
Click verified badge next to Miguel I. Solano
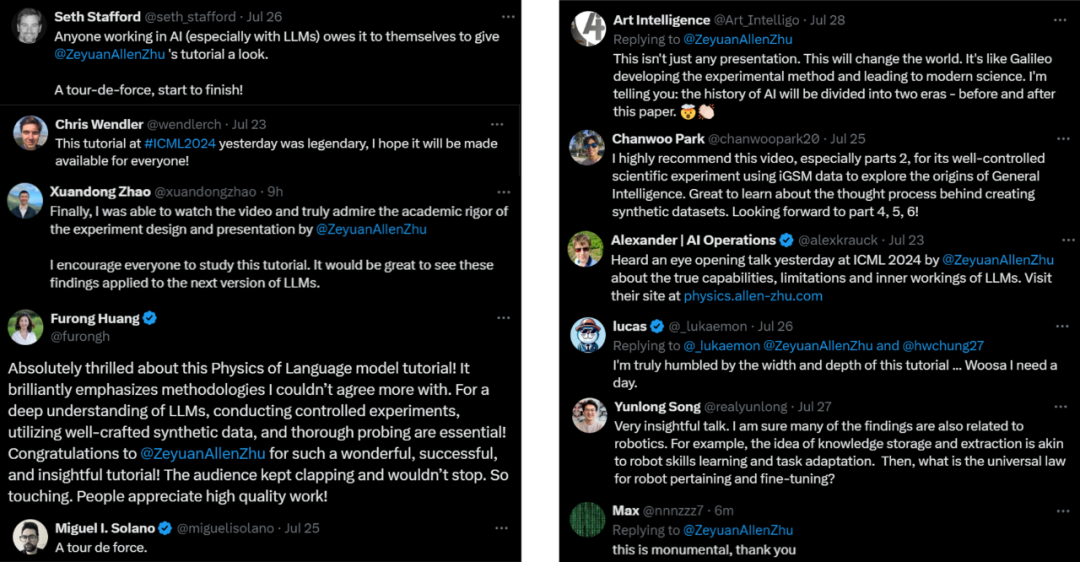point(165,527)
